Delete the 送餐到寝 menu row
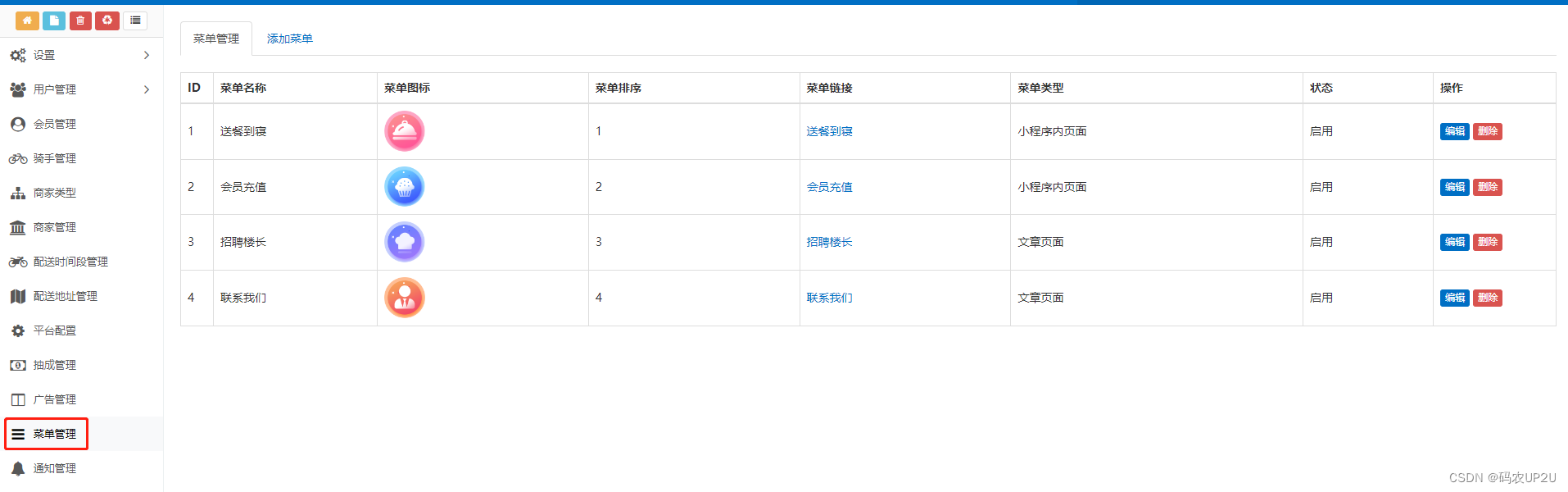 [x=1488, y=131]
